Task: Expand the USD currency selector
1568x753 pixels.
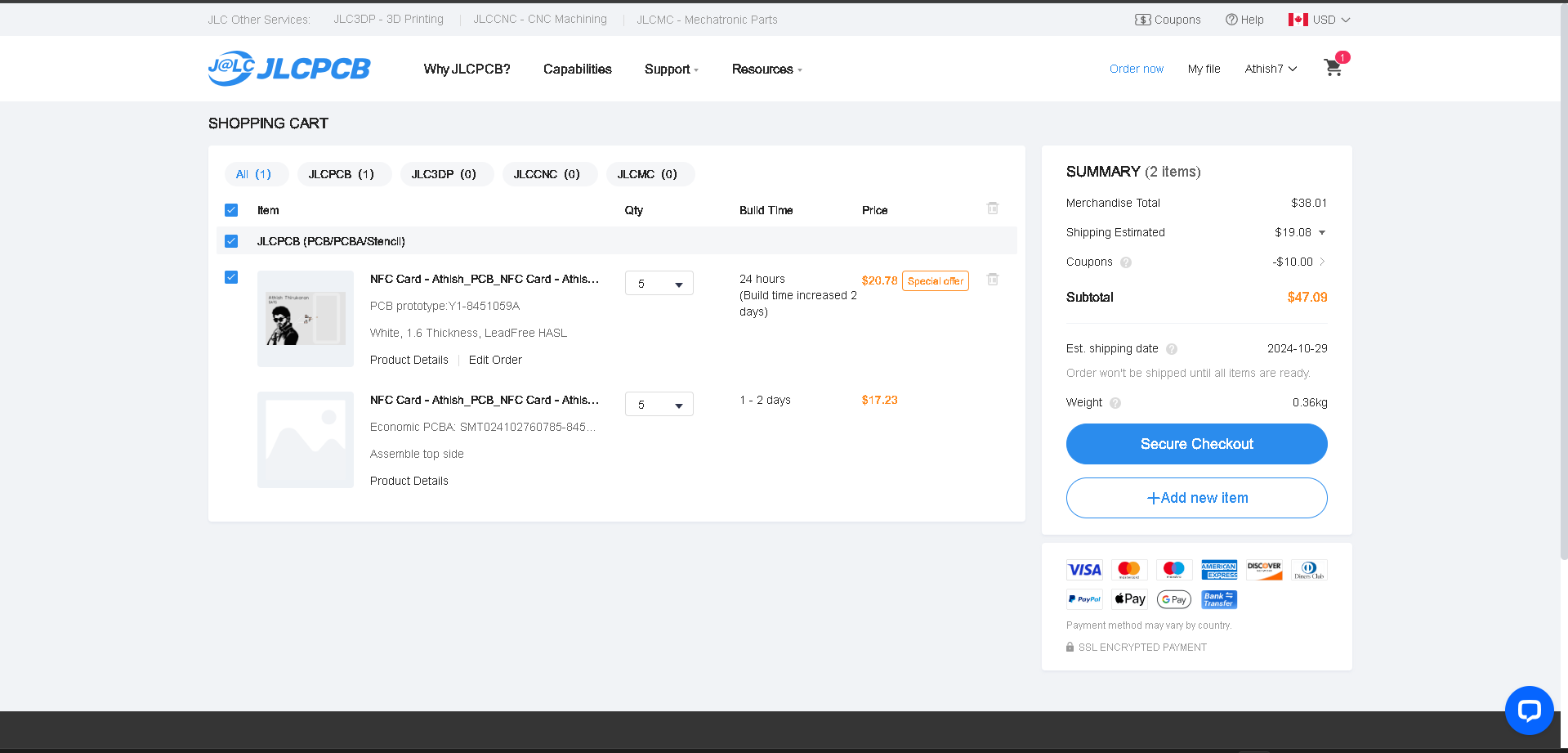Action: point(1331,20)
